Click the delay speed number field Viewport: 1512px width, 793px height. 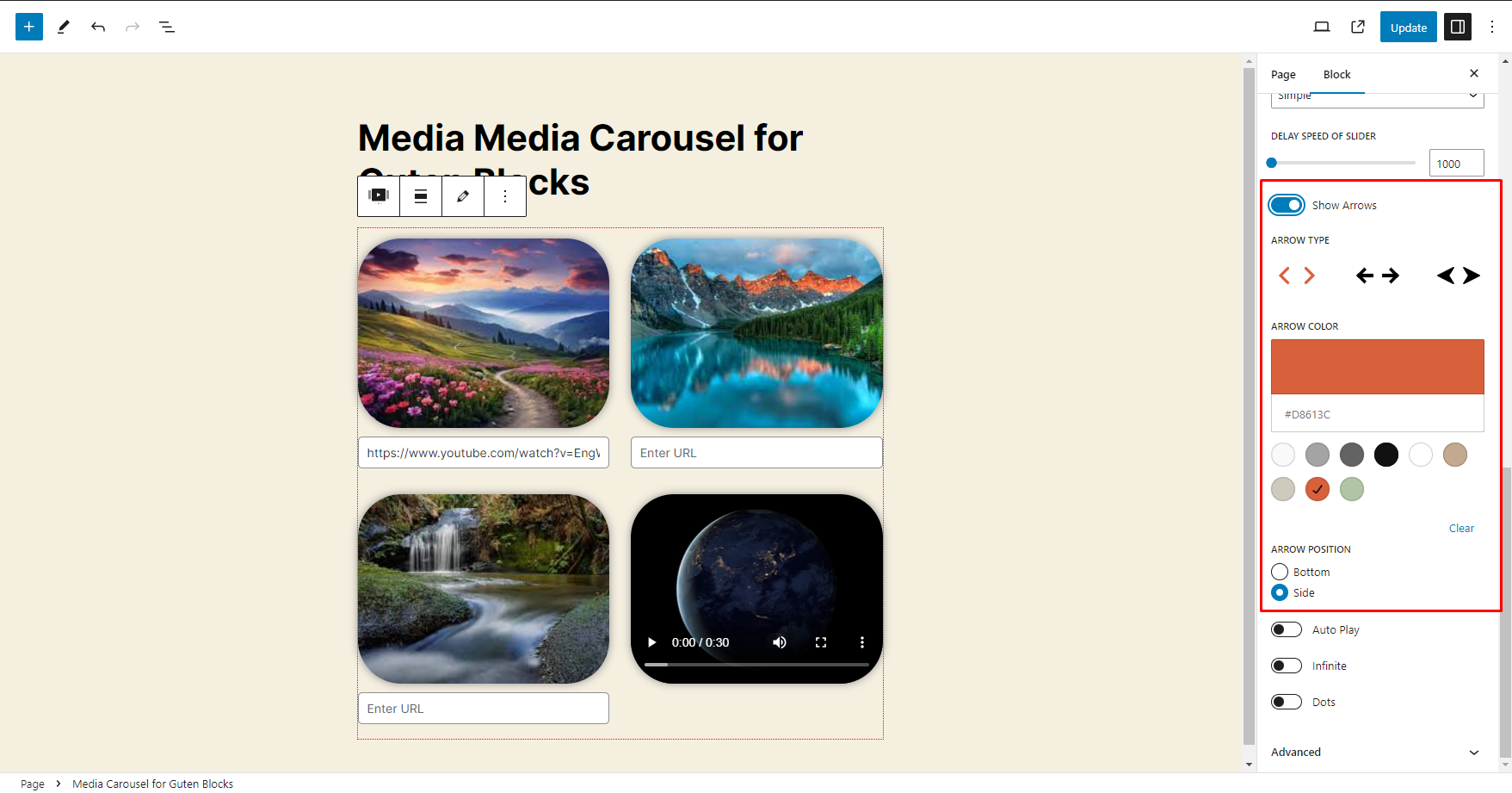coord(1456,164)
